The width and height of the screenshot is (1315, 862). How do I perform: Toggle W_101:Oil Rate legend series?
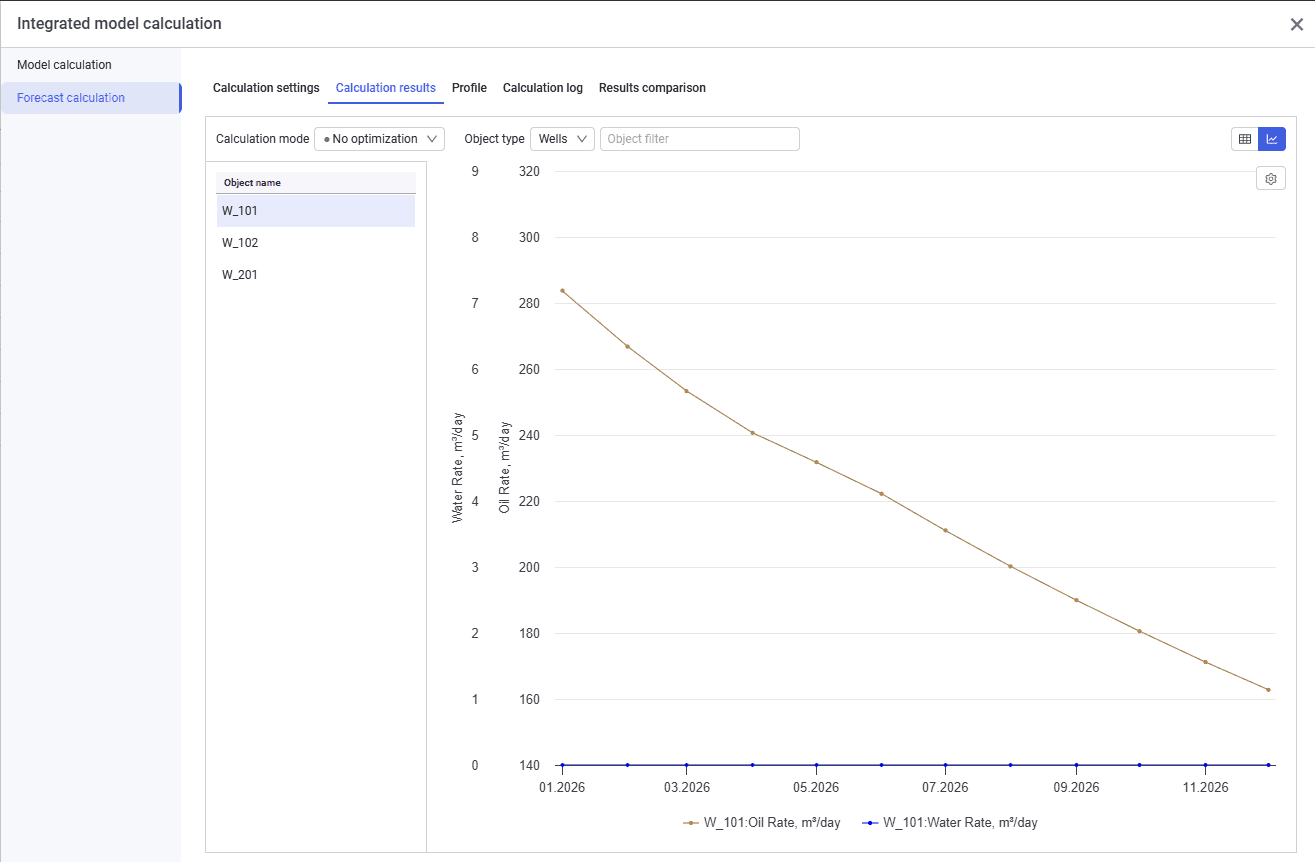click(x=762, y=823)
